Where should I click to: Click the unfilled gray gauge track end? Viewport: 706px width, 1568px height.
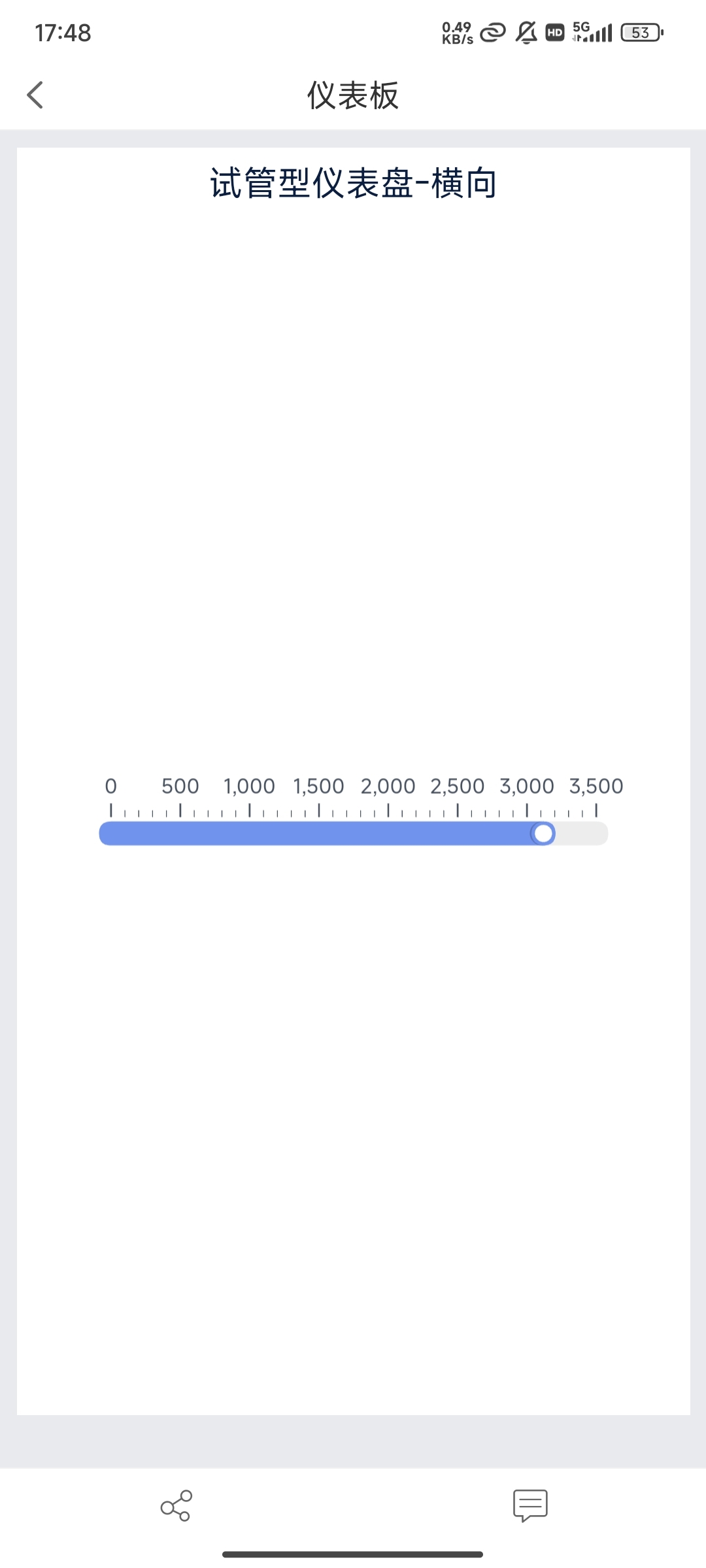click(x=585, y=834)
